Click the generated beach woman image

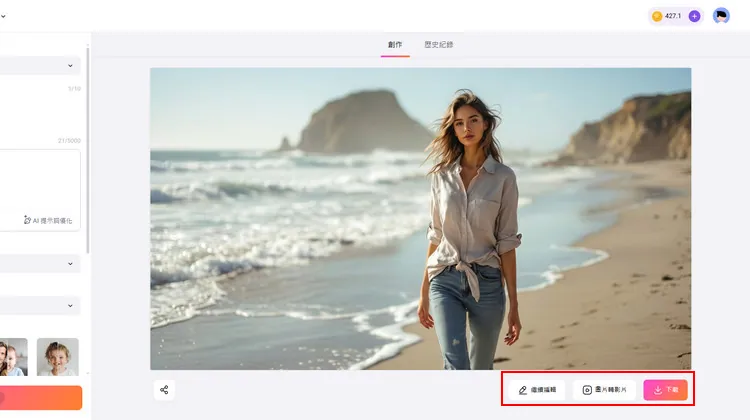[420, 218]
